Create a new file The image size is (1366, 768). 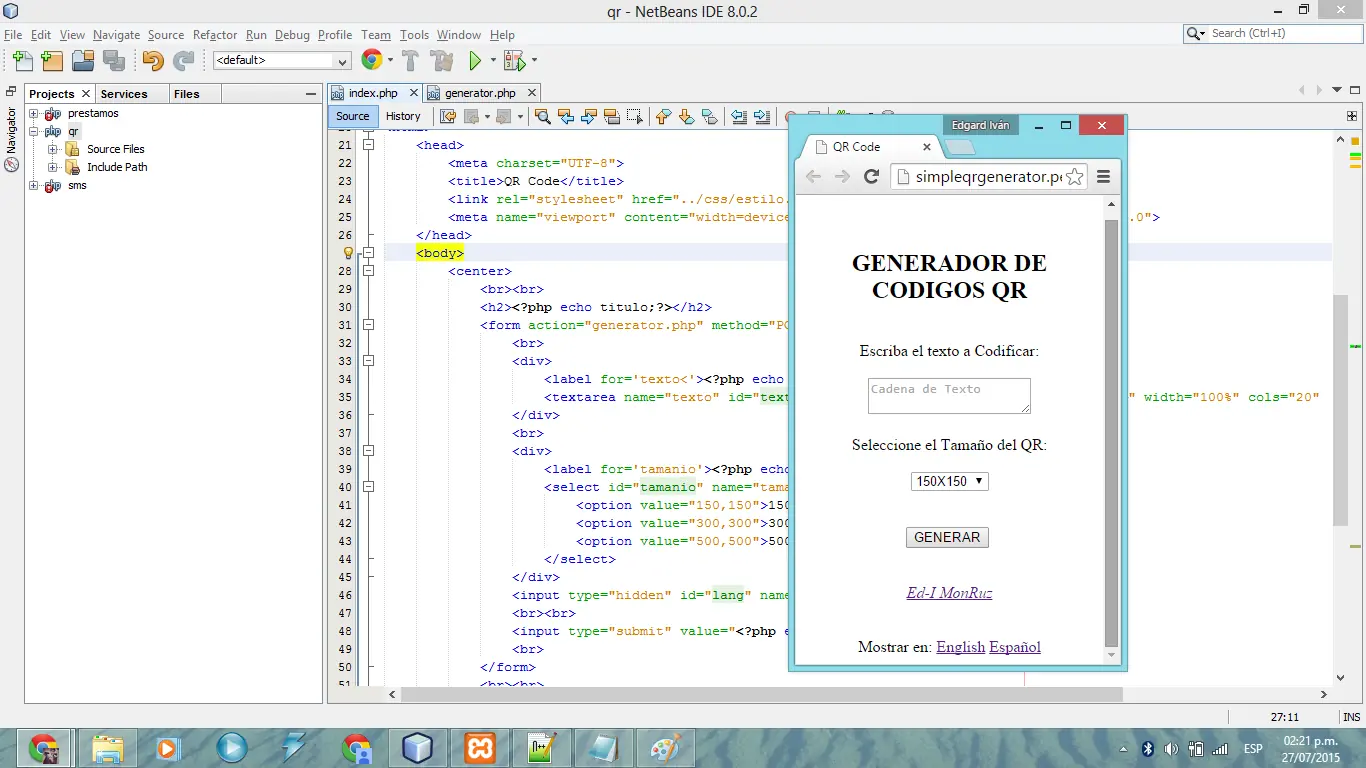pos(22,60)
